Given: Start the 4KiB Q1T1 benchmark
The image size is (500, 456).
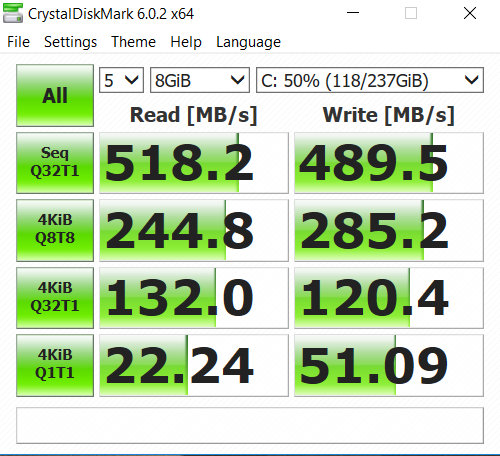Looking at the screenshot, I should tap(55, 365).
